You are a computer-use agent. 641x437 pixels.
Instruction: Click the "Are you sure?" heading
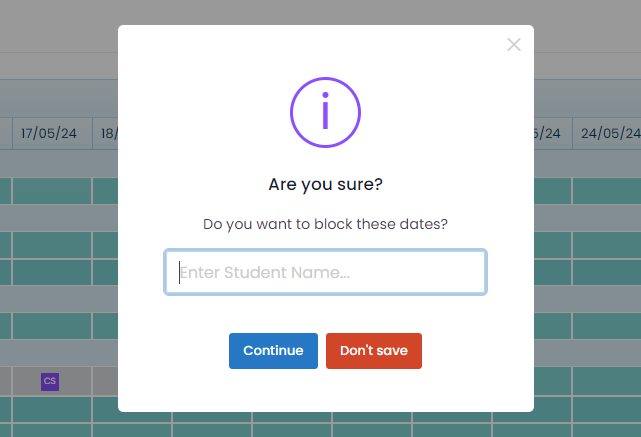tap(325, 185)
